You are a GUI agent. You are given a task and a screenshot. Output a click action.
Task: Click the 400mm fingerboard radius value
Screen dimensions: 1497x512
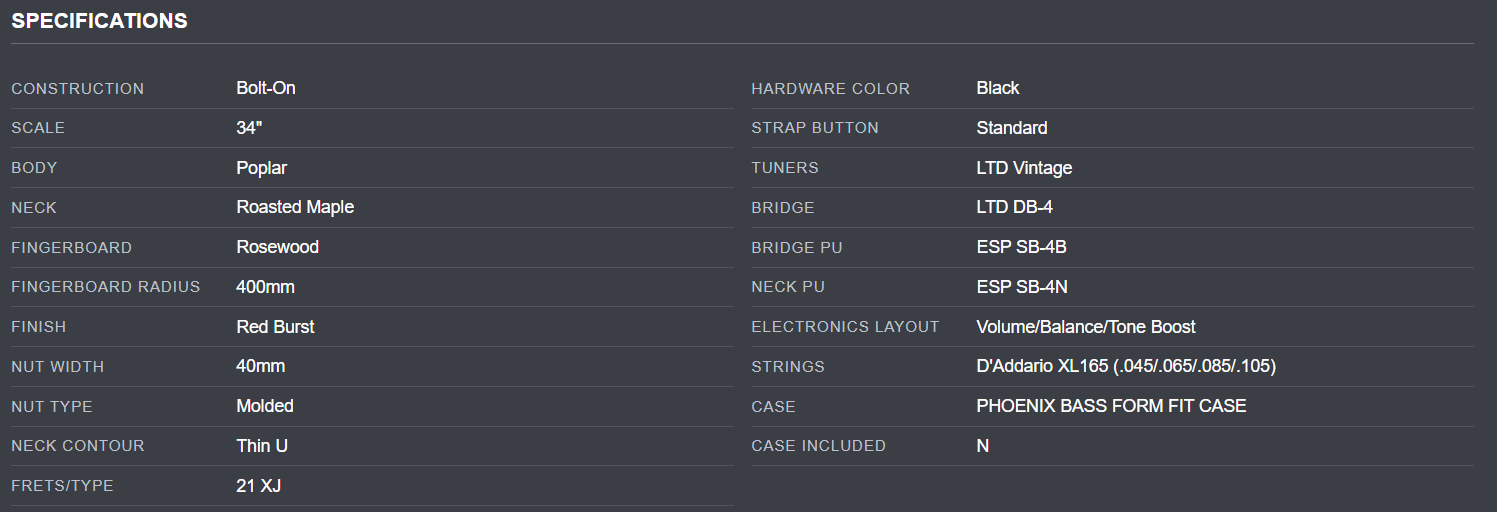pyautogui.click(x=265, y=287)
